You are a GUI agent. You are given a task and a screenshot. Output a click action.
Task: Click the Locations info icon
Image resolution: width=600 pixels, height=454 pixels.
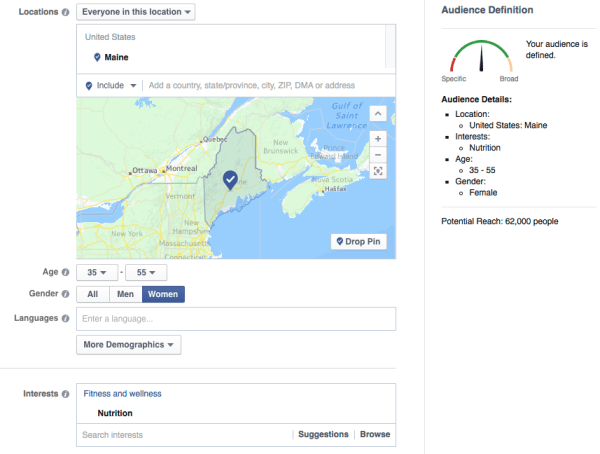pos(66,12)
